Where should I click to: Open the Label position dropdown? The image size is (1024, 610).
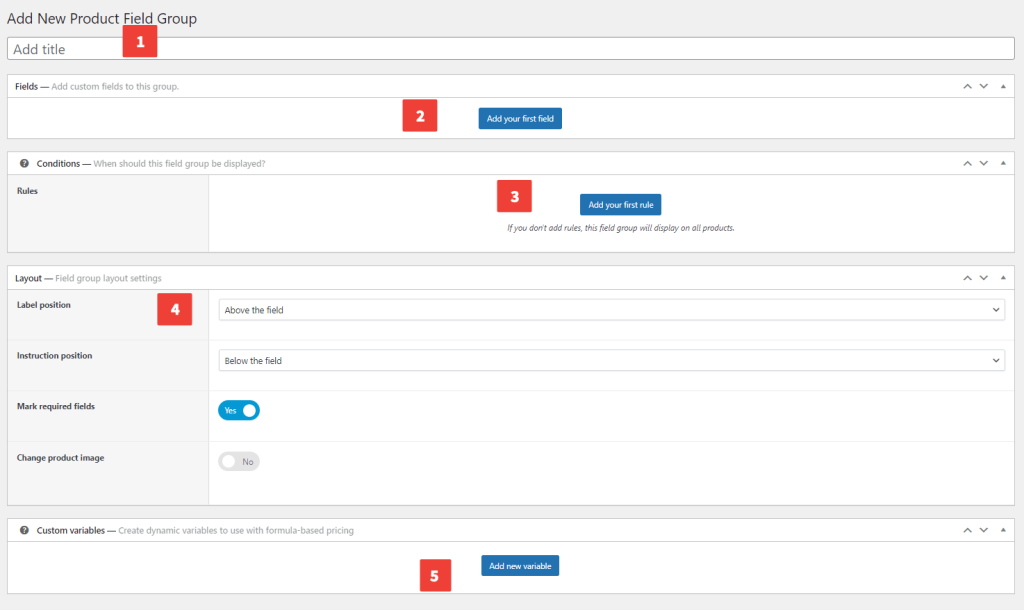click(x=611, y=309)
